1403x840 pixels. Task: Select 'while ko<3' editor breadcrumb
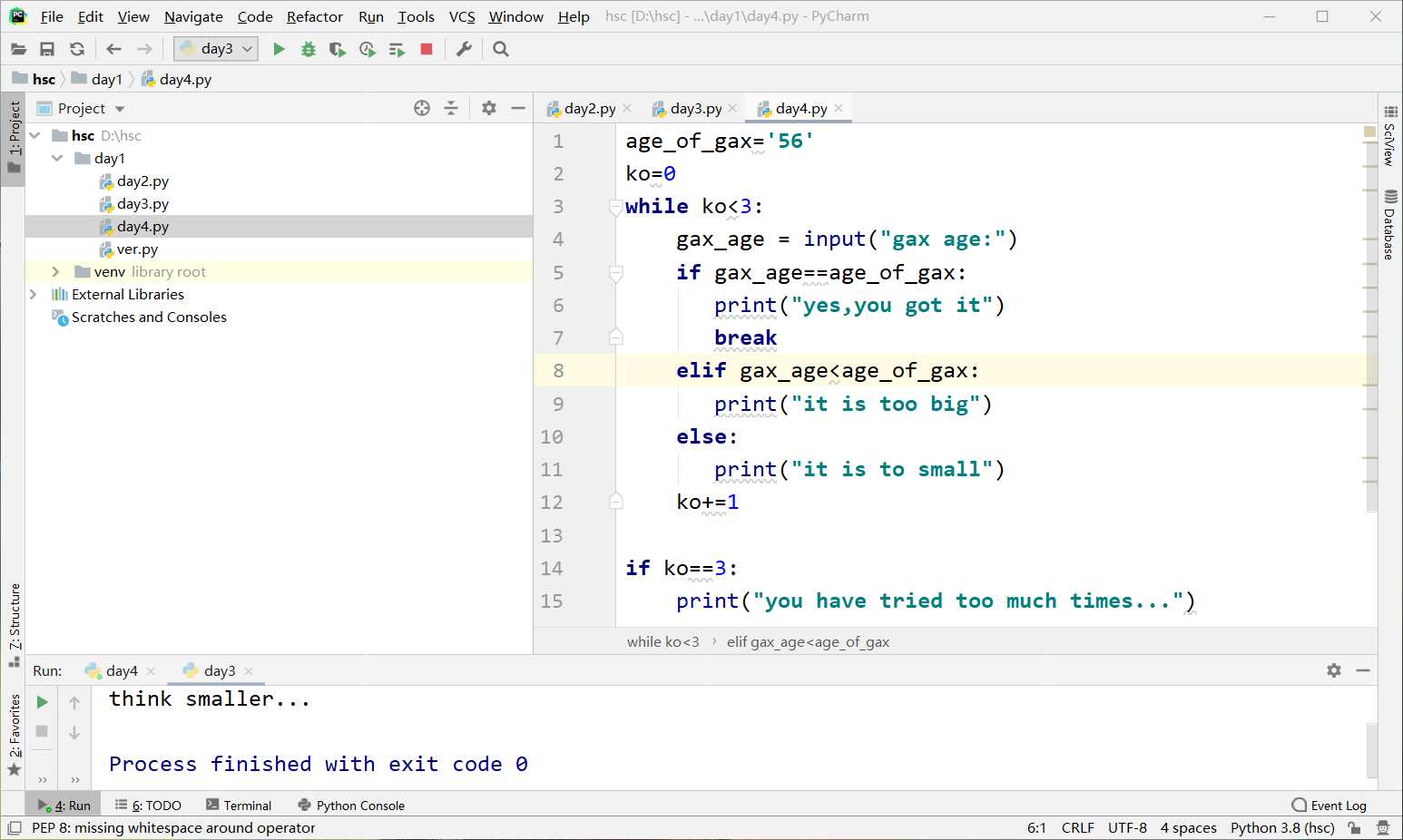[x=663, y=642]
